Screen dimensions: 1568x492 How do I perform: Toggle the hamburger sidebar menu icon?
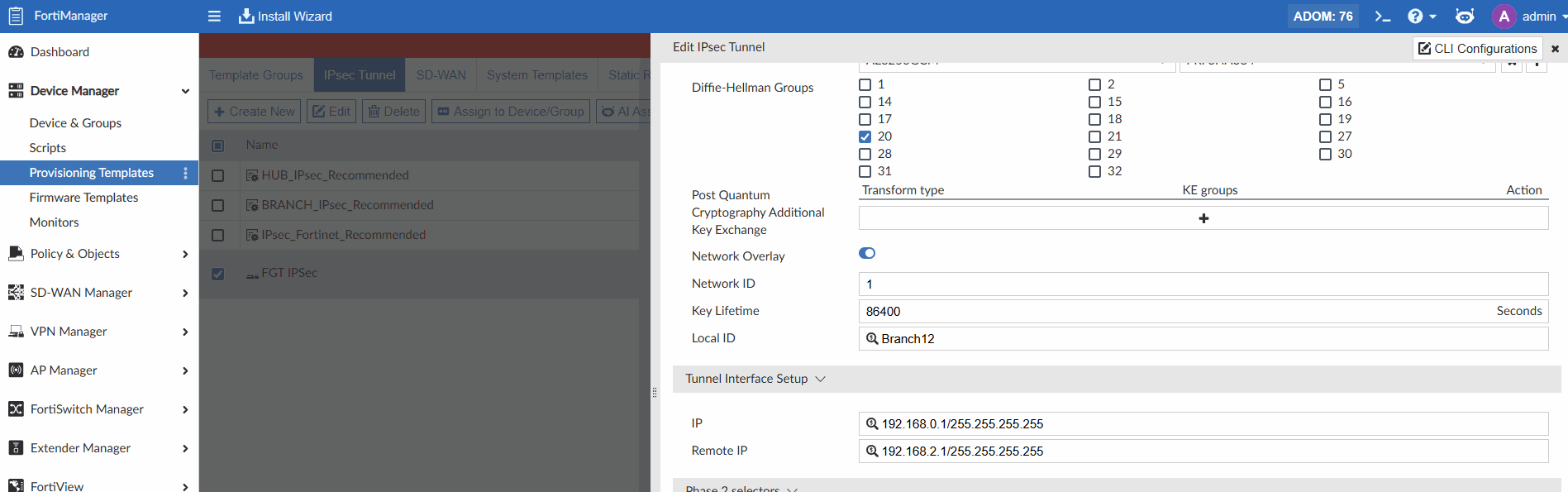pyautogui.click(x=214, y=16)
